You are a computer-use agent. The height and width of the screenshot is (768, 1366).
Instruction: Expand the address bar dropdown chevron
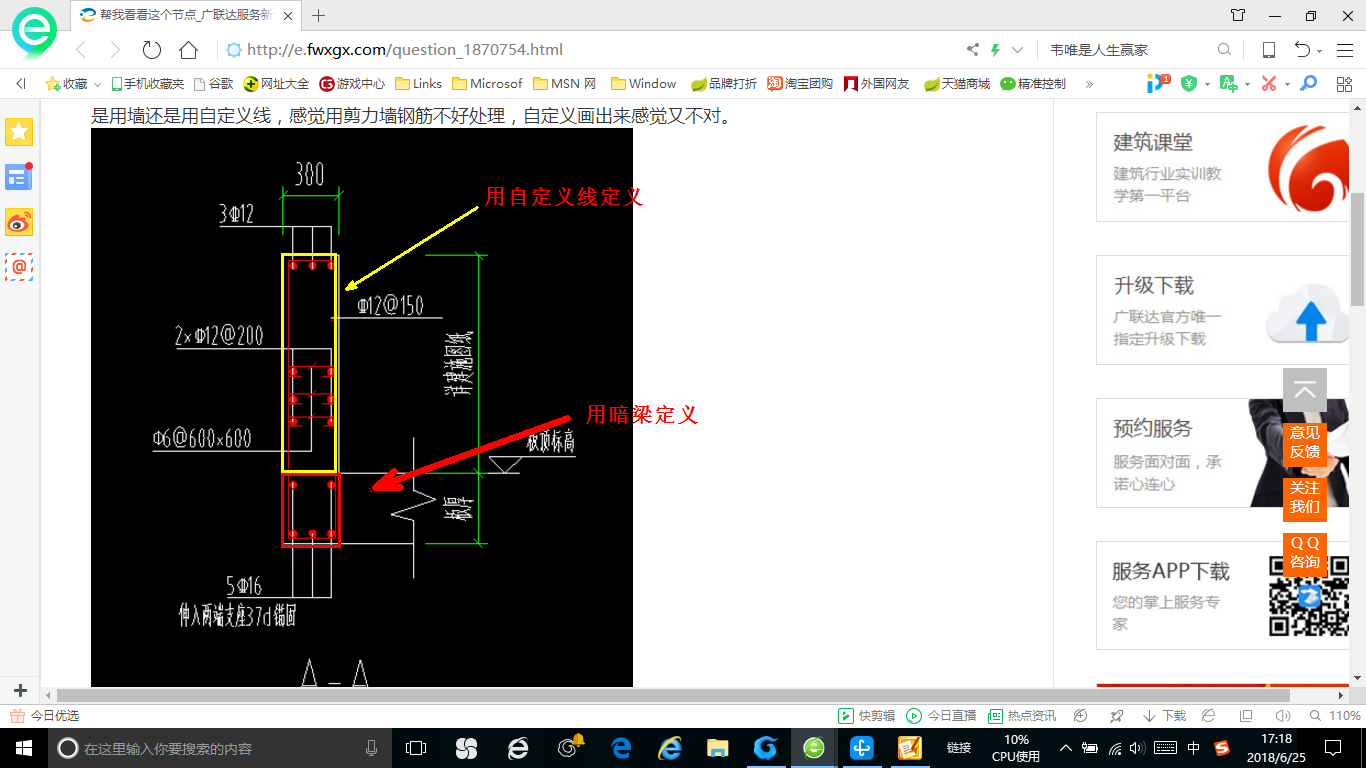[x=1018, y=50]
